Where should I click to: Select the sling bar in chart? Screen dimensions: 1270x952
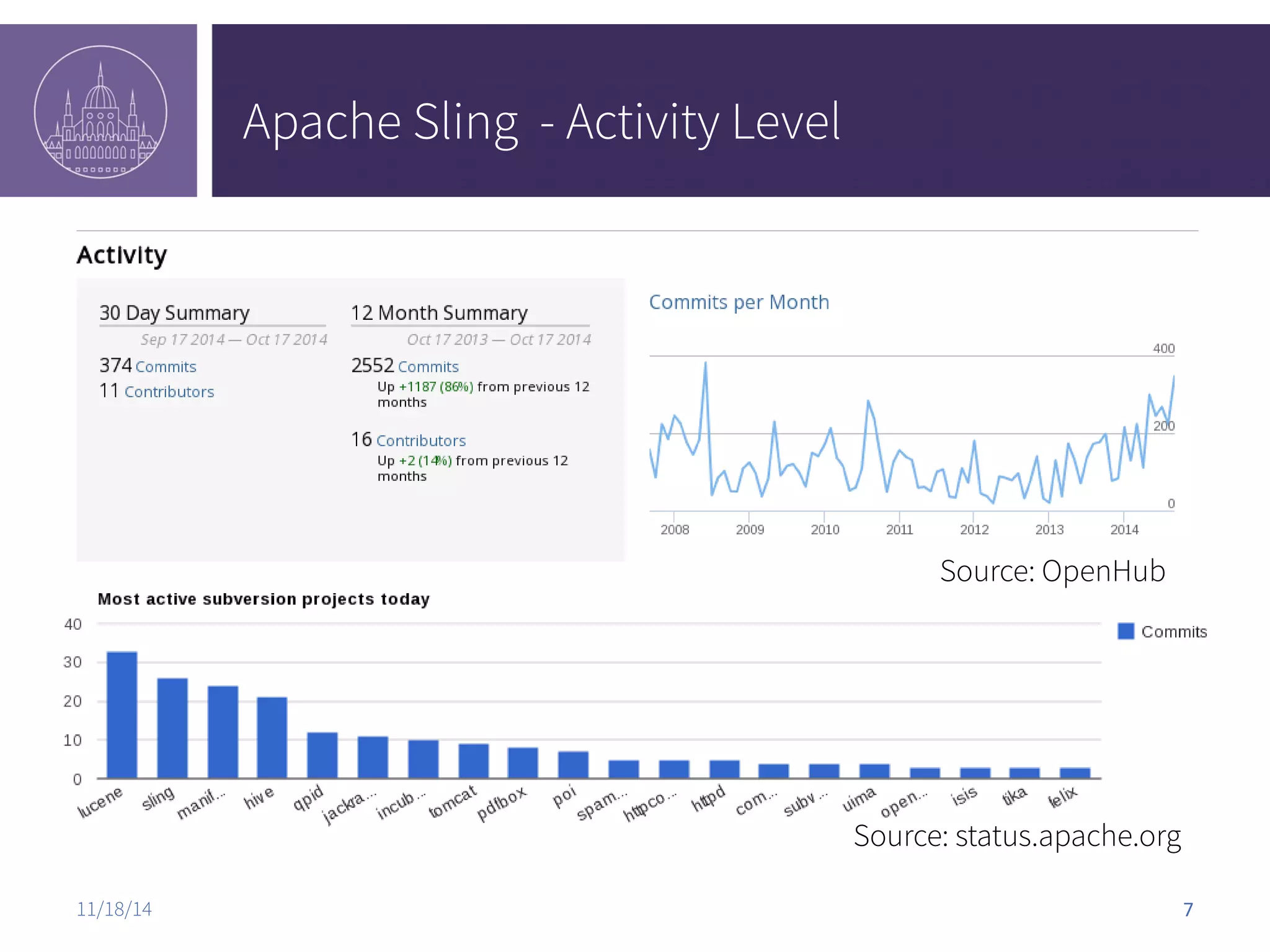172,728
